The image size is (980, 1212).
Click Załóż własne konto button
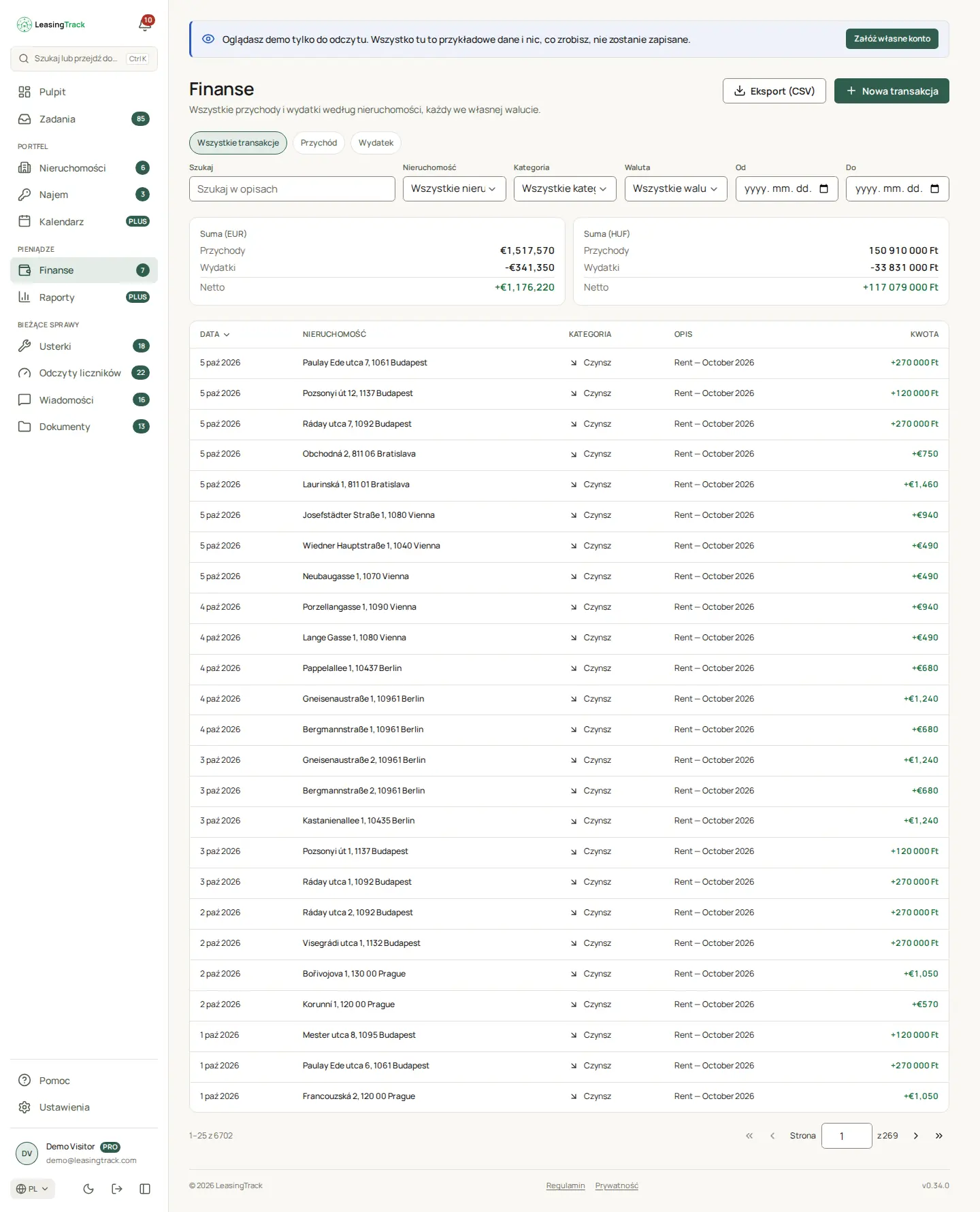click(x=892, y=39)
